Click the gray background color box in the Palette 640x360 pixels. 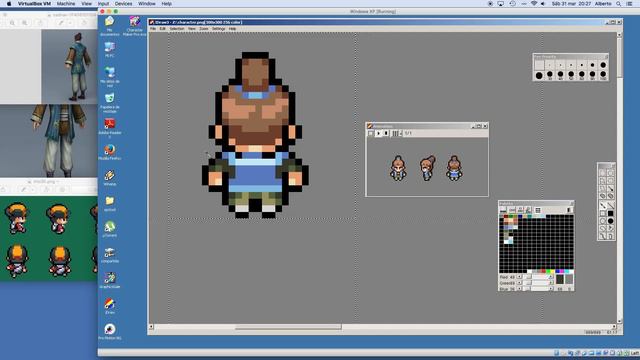569,279
